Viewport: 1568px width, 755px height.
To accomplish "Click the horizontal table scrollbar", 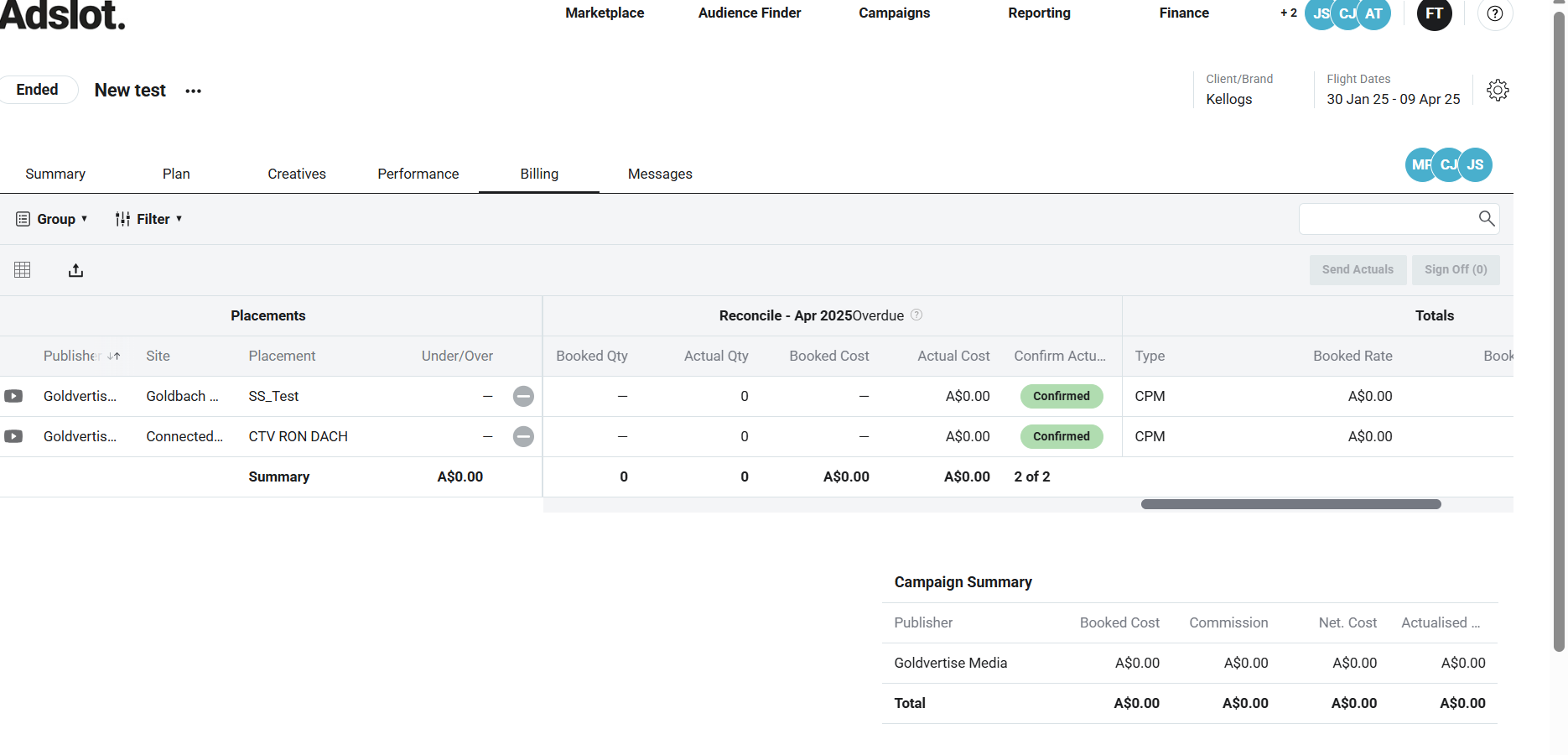I will pyautogui.click(x=1290, y=504).
